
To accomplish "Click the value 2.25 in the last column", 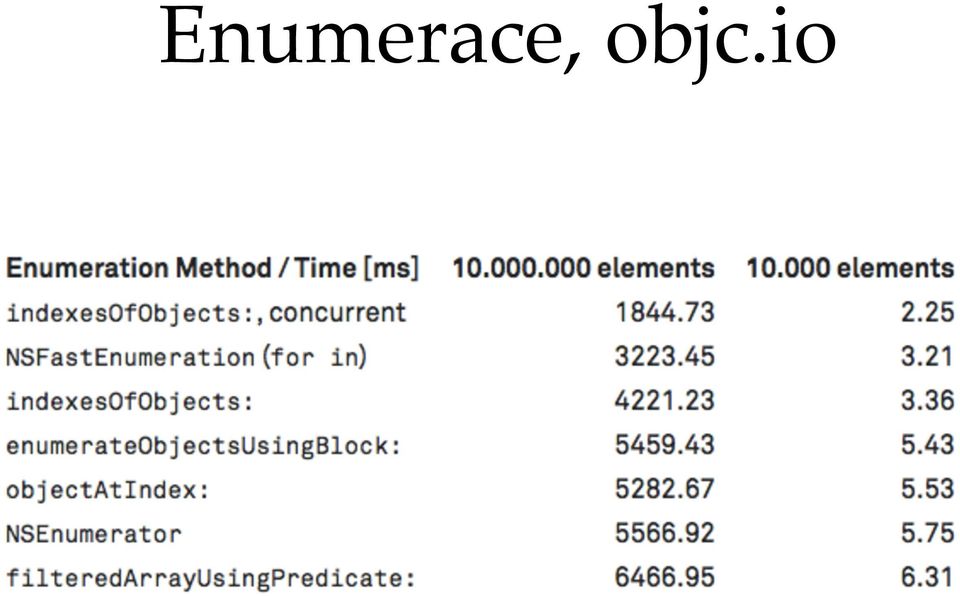I will tap(927, 312).
